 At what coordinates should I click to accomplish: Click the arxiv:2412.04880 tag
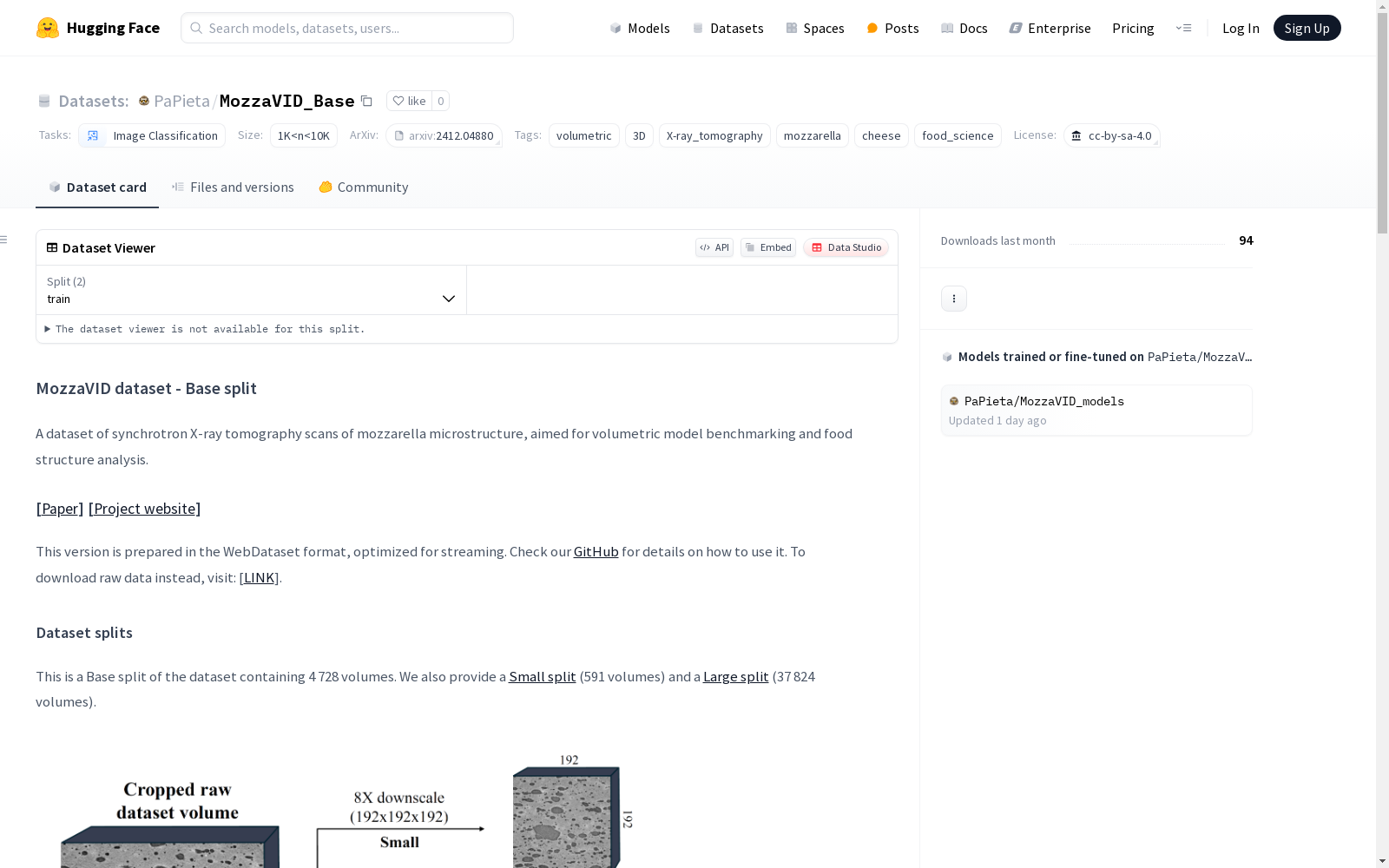(x=444, y=135)
